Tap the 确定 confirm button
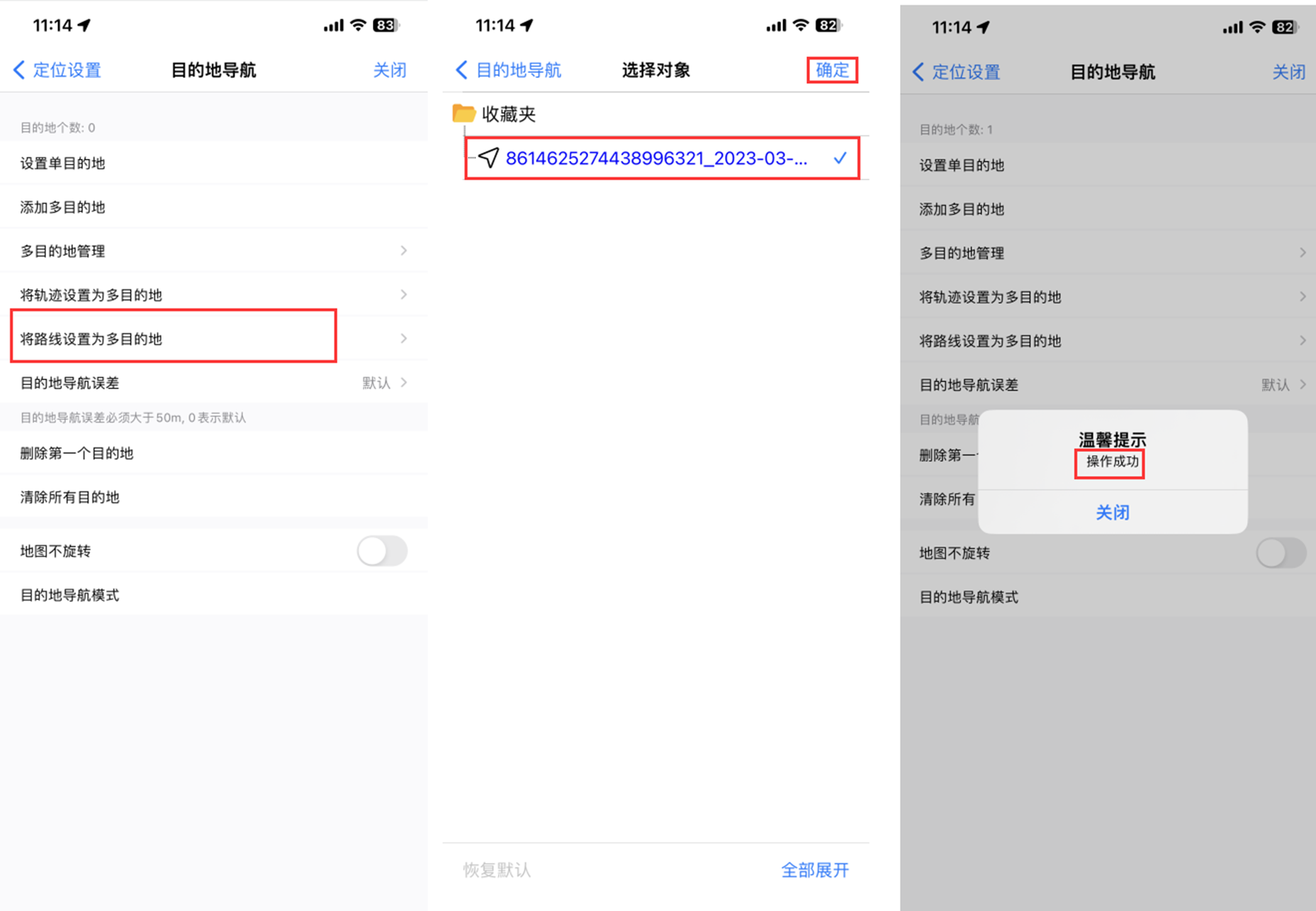1316x911 pixels. pos(831,70)
